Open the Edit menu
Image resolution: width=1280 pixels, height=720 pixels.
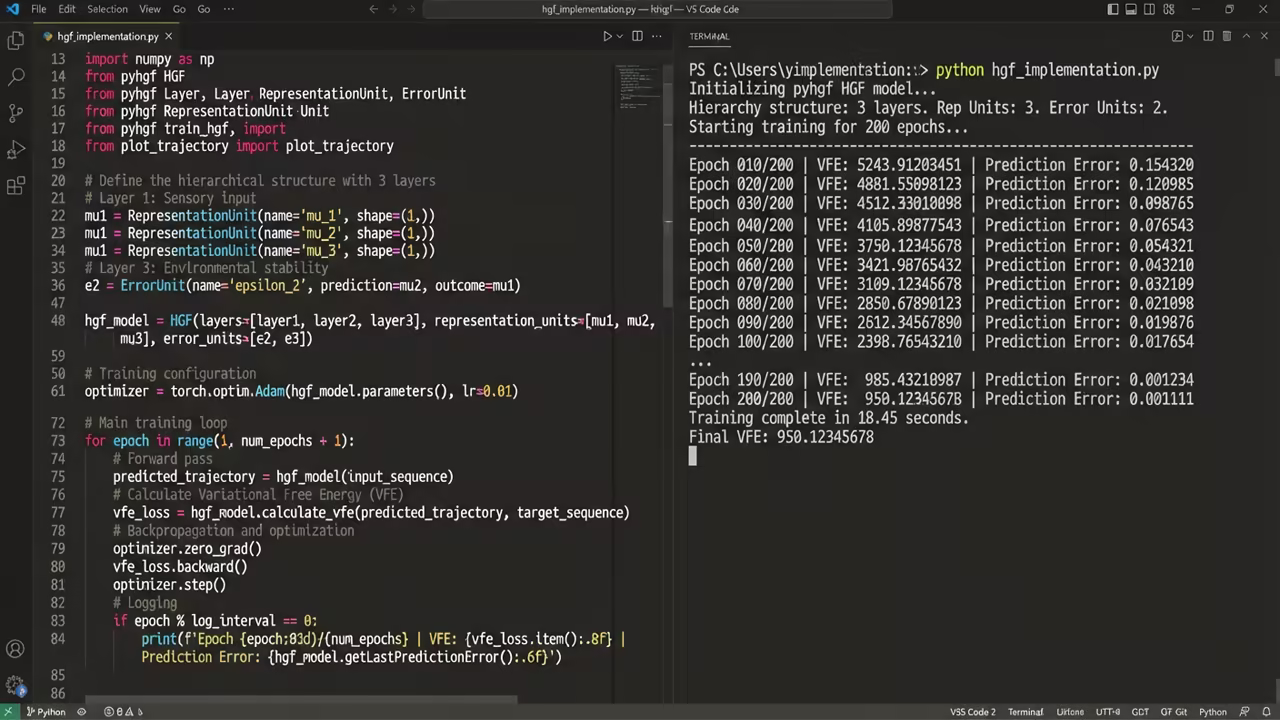point(66,9)
